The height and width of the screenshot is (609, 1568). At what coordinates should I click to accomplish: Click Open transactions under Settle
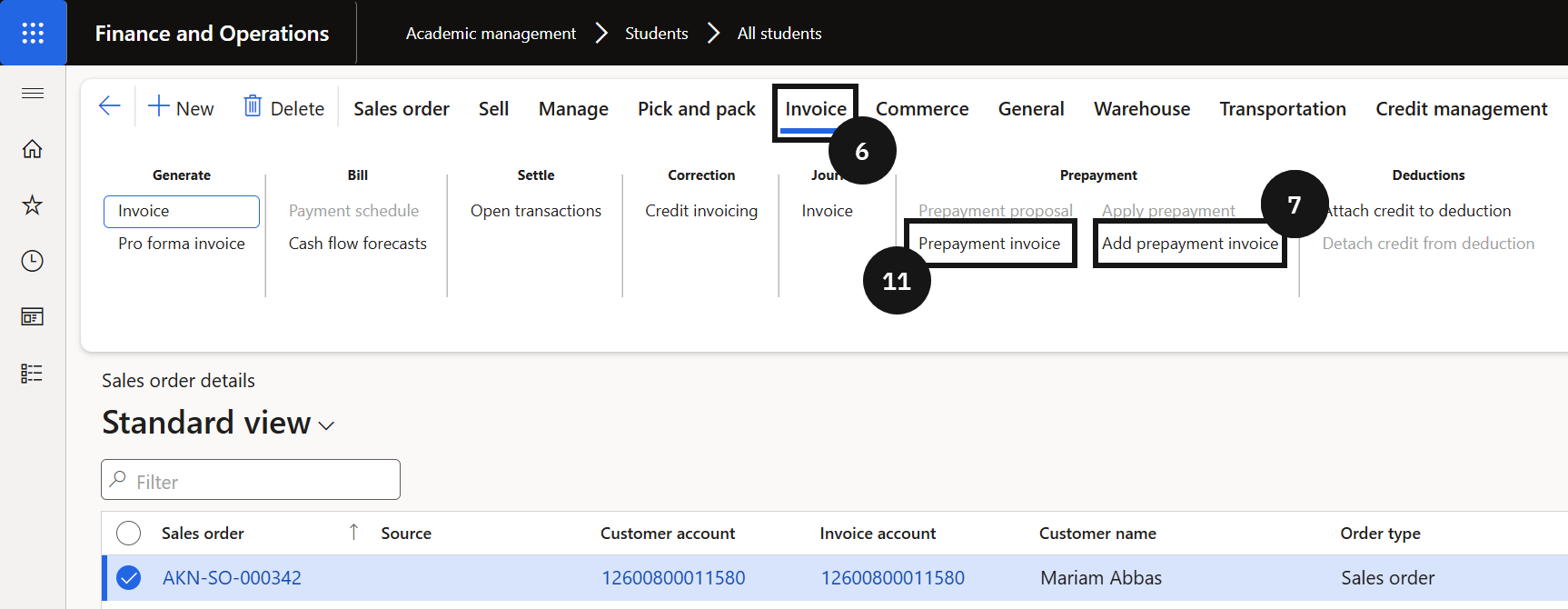pos(536,211)
